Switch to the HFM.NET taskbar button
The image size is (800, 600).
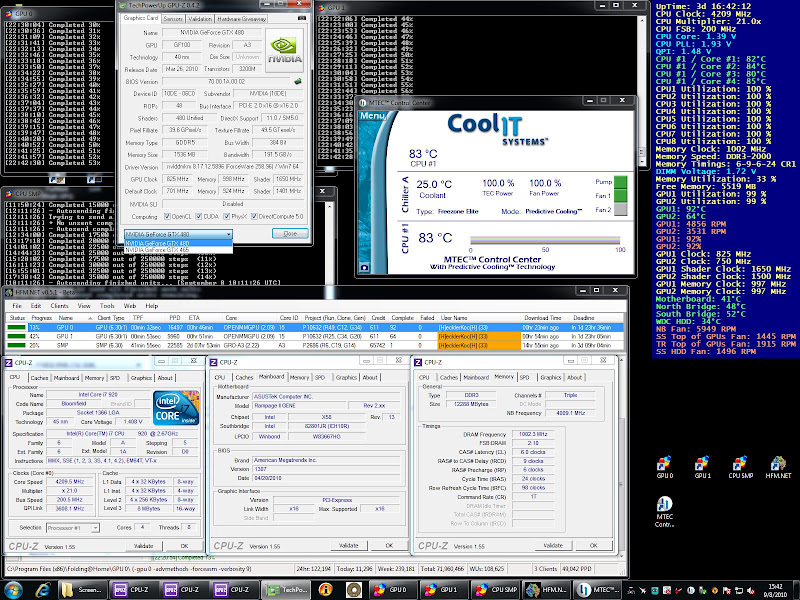[546, 590]
